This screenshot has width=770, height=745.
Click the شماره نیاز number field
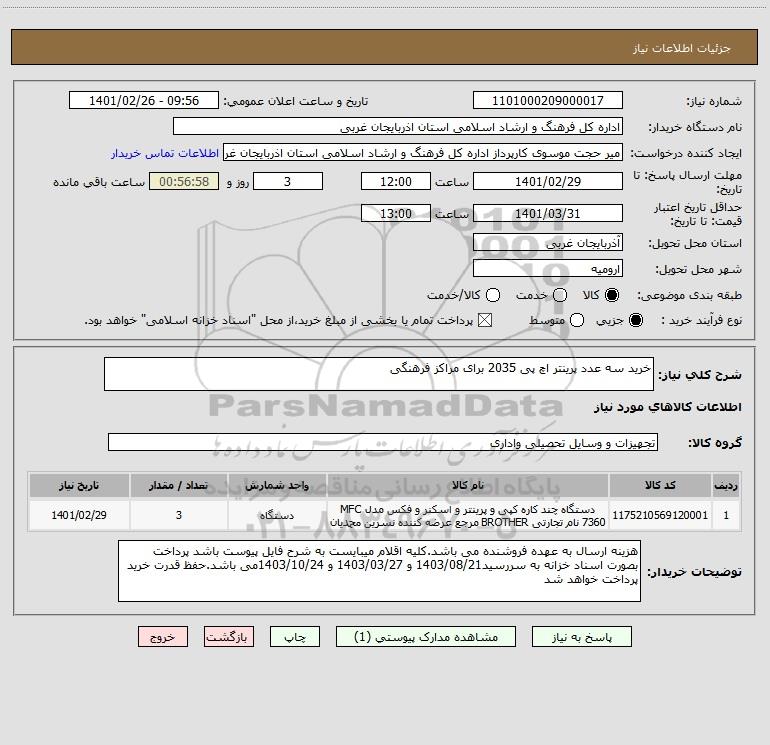tap(548, 101)
